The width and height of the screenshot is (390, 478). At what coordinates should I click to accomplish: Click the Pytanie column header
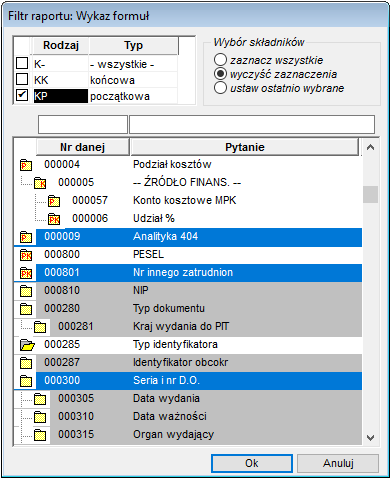(x=245, y=147)
